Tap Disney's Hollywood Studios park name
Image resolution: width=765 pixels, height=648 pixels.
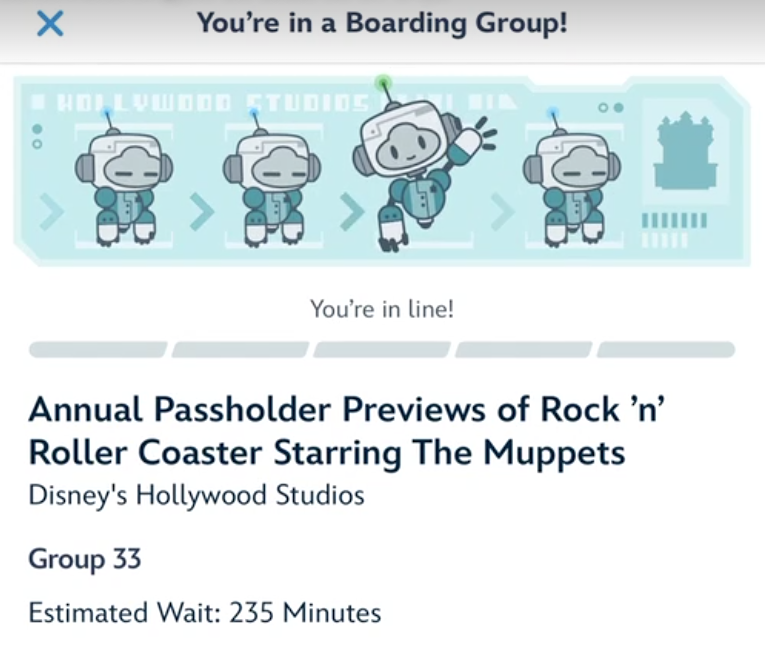click(197, 495)
